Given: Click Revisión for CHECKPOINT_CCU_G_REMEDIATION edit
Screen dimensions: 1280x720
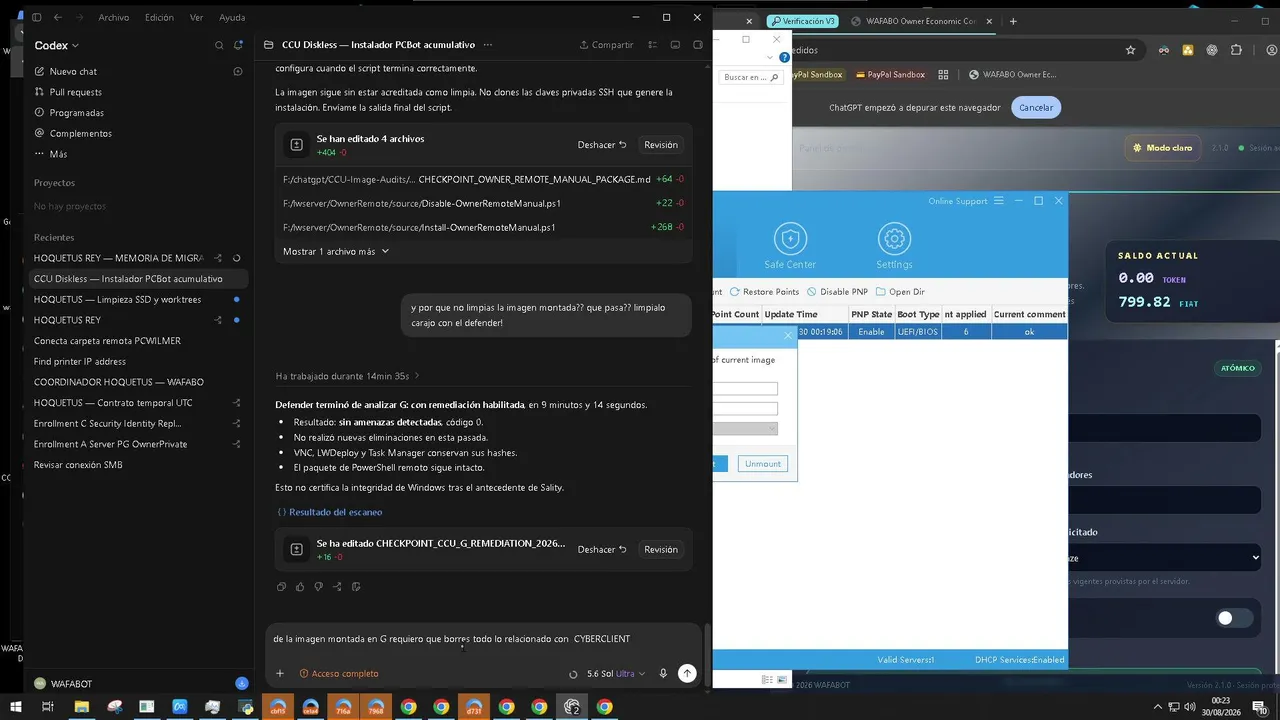Looking at the screenshot, I should point(661,549).
